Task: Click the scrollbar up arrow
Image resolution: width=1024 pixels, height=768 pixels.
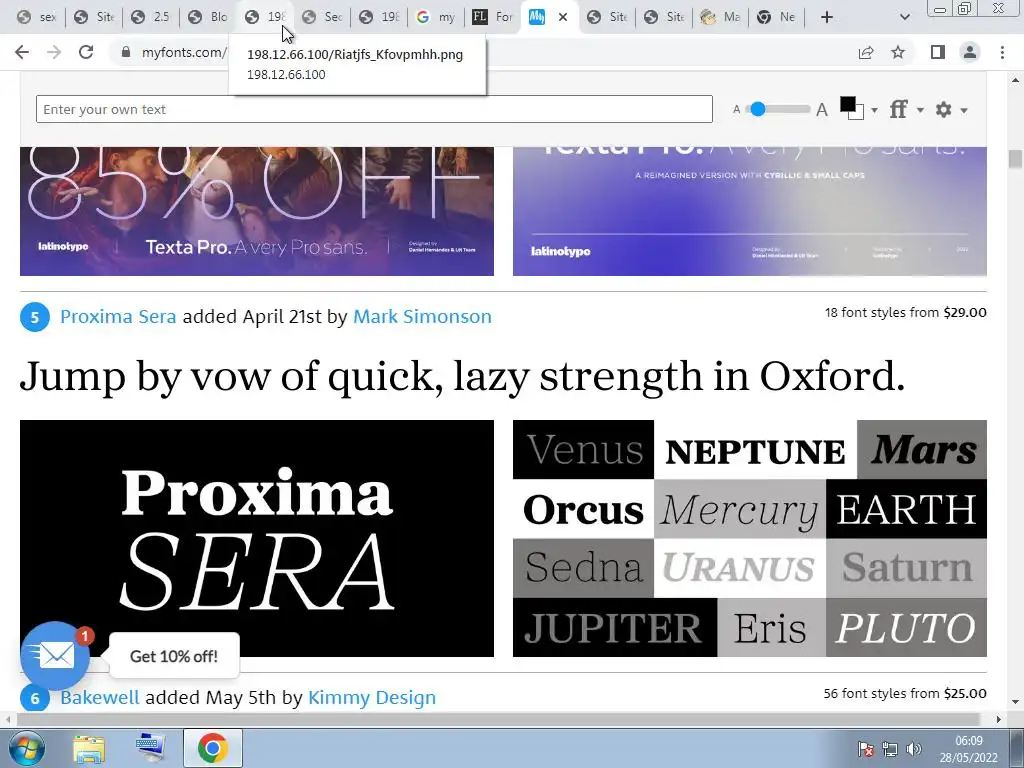Action: click(1015, 80)
